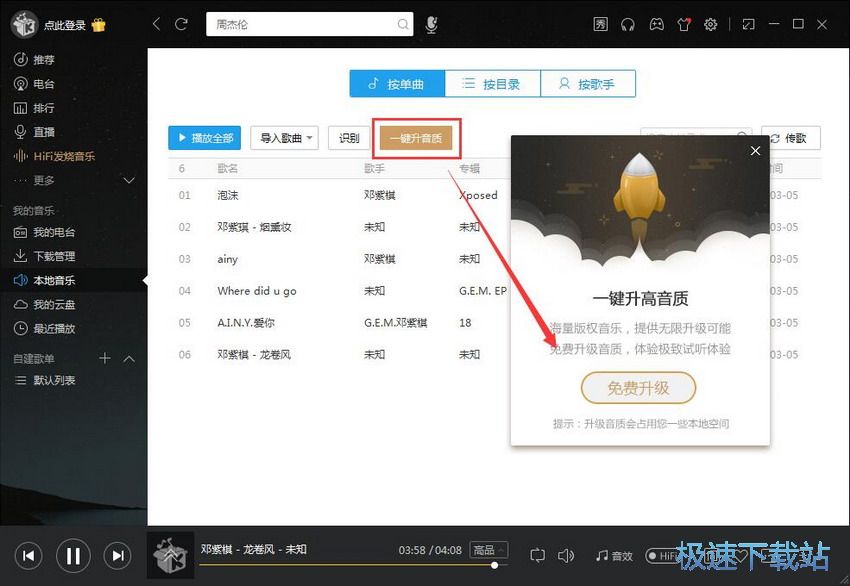Open the game controller icon
The image size is (850, 586).
click(656, 24)
